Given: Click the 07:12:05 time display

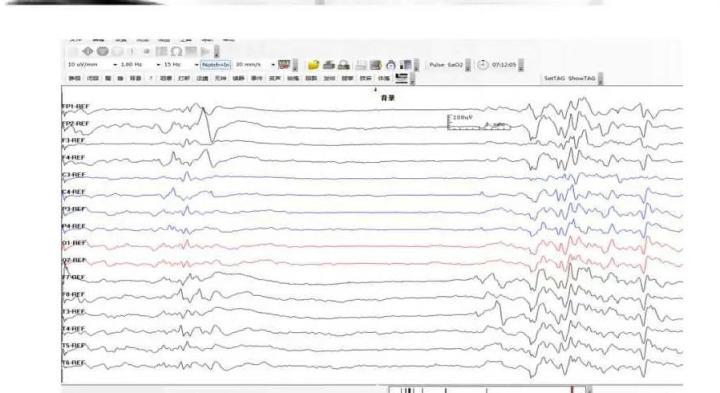Looking at the screenshot, I should 504,65.
